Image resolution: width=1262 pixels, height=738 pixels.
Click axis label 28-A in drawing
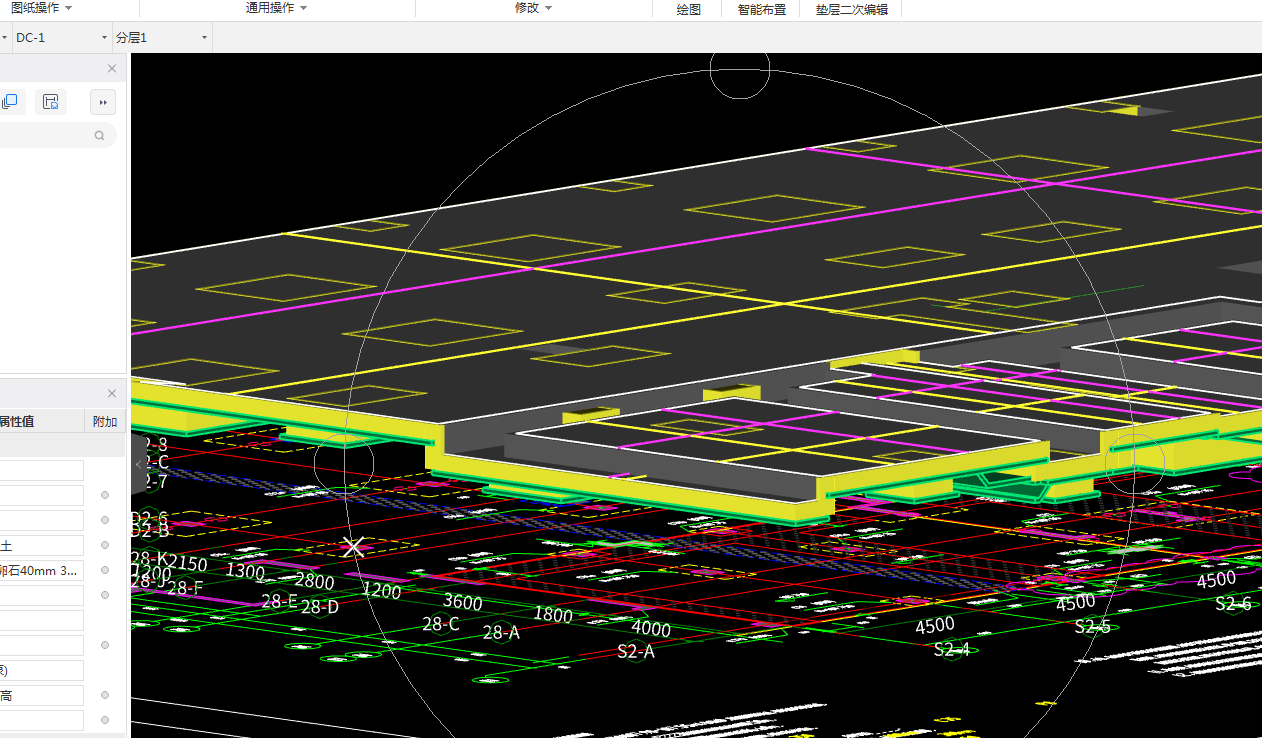pyautogui.click(x=501, y=632)
